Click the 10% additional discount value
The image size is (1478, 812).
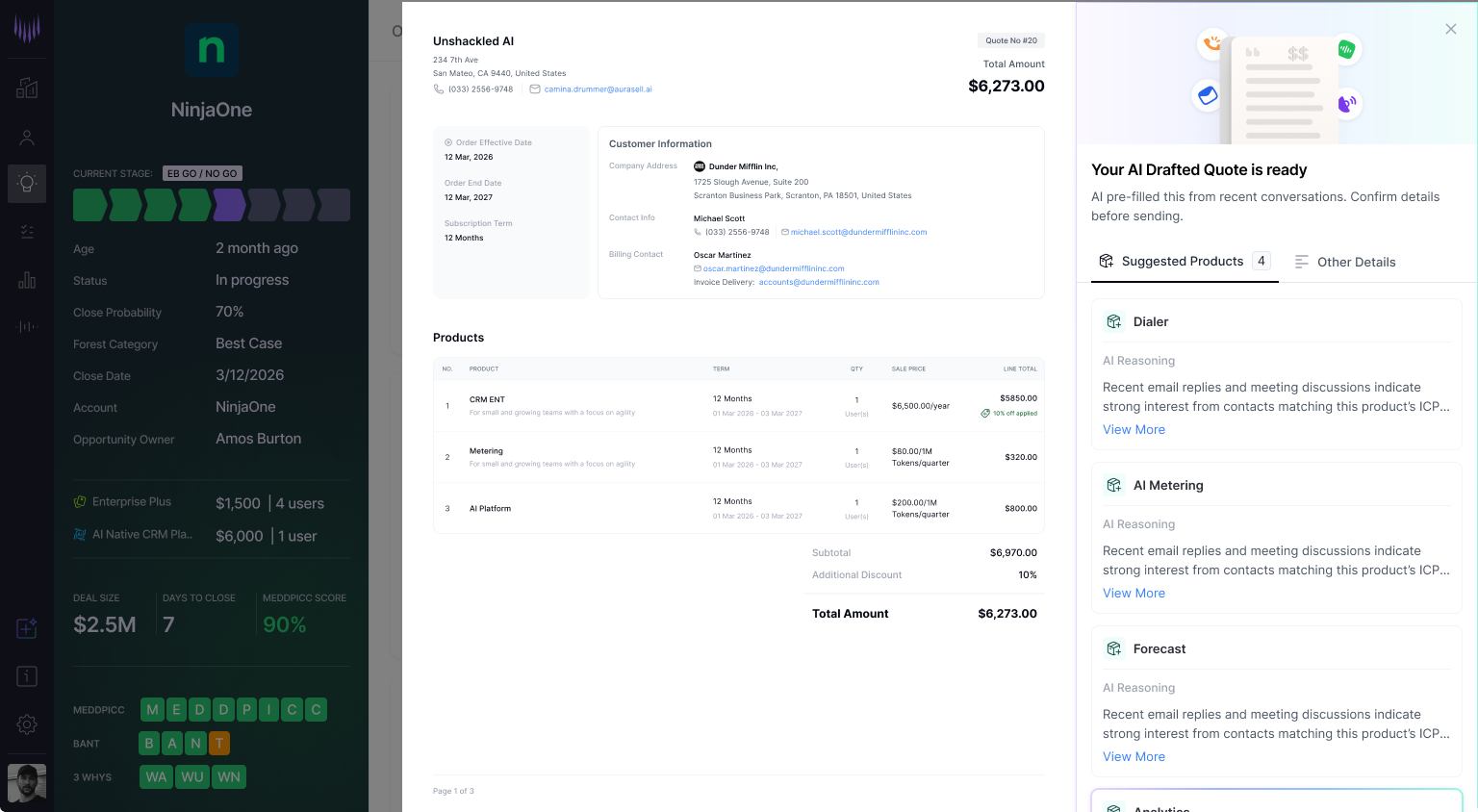tap(1028, 575)
